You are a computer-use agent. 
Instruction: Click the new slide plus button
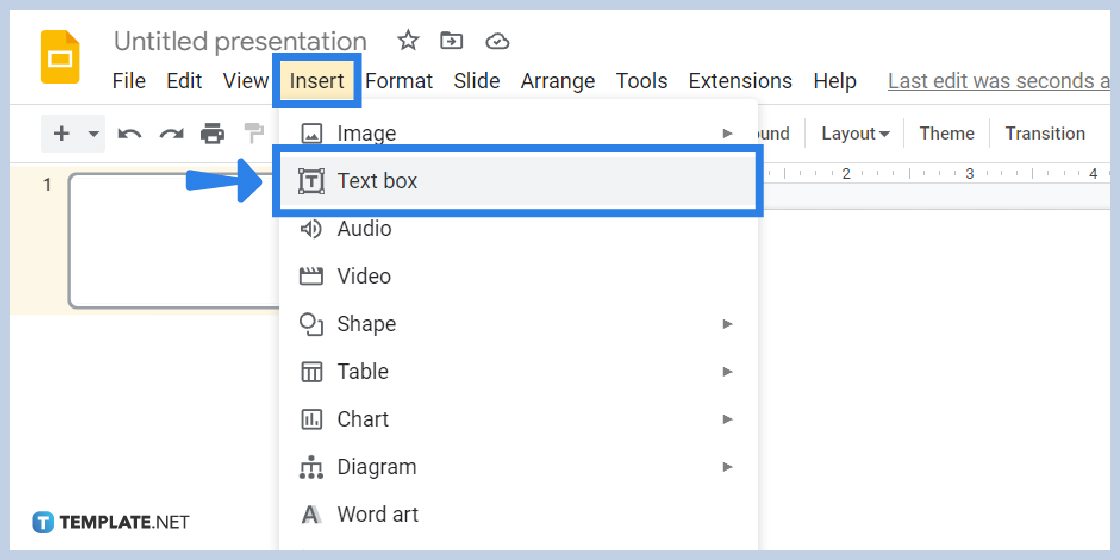coord(62,134)
